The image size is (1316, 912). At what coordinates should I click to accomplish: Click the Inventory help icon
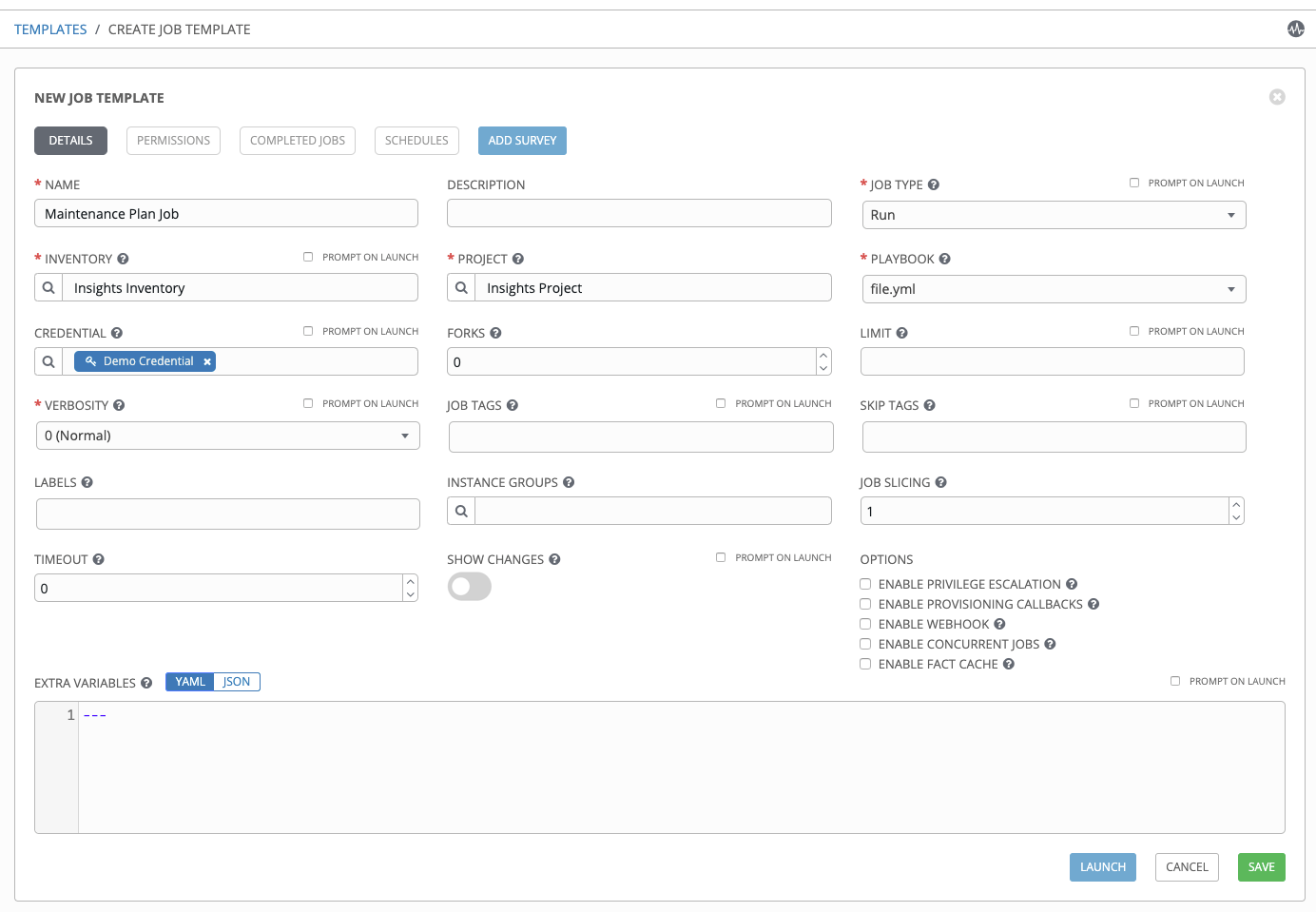click(x=123, y=259)
